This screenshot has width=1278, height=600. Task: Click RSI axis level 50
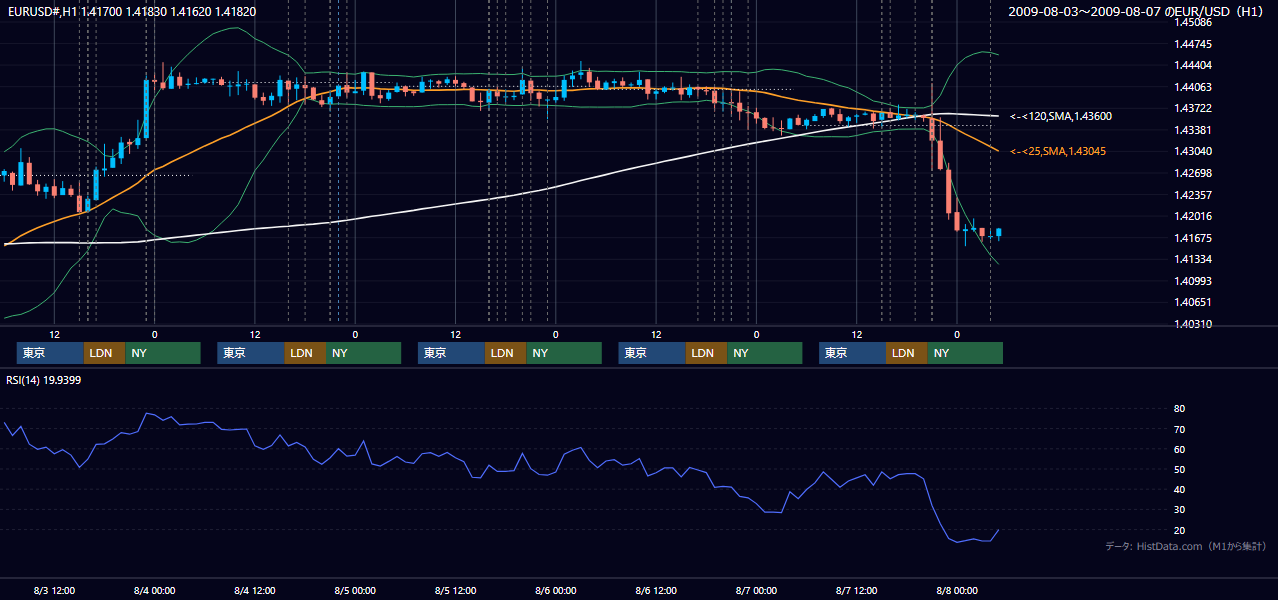pos(1180,469)
